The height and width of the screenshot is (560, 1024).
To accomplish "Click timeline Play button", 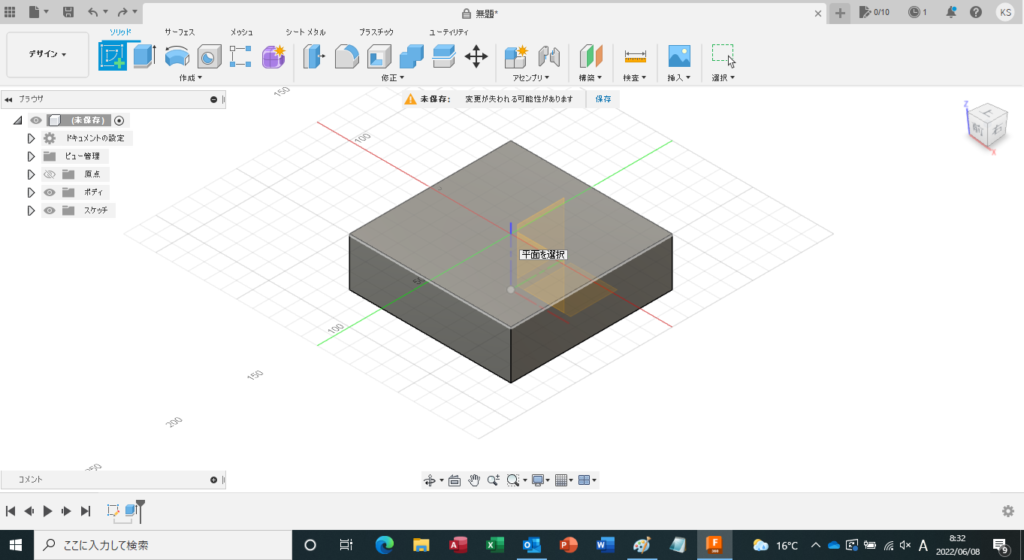I will [x=48, y=511].
